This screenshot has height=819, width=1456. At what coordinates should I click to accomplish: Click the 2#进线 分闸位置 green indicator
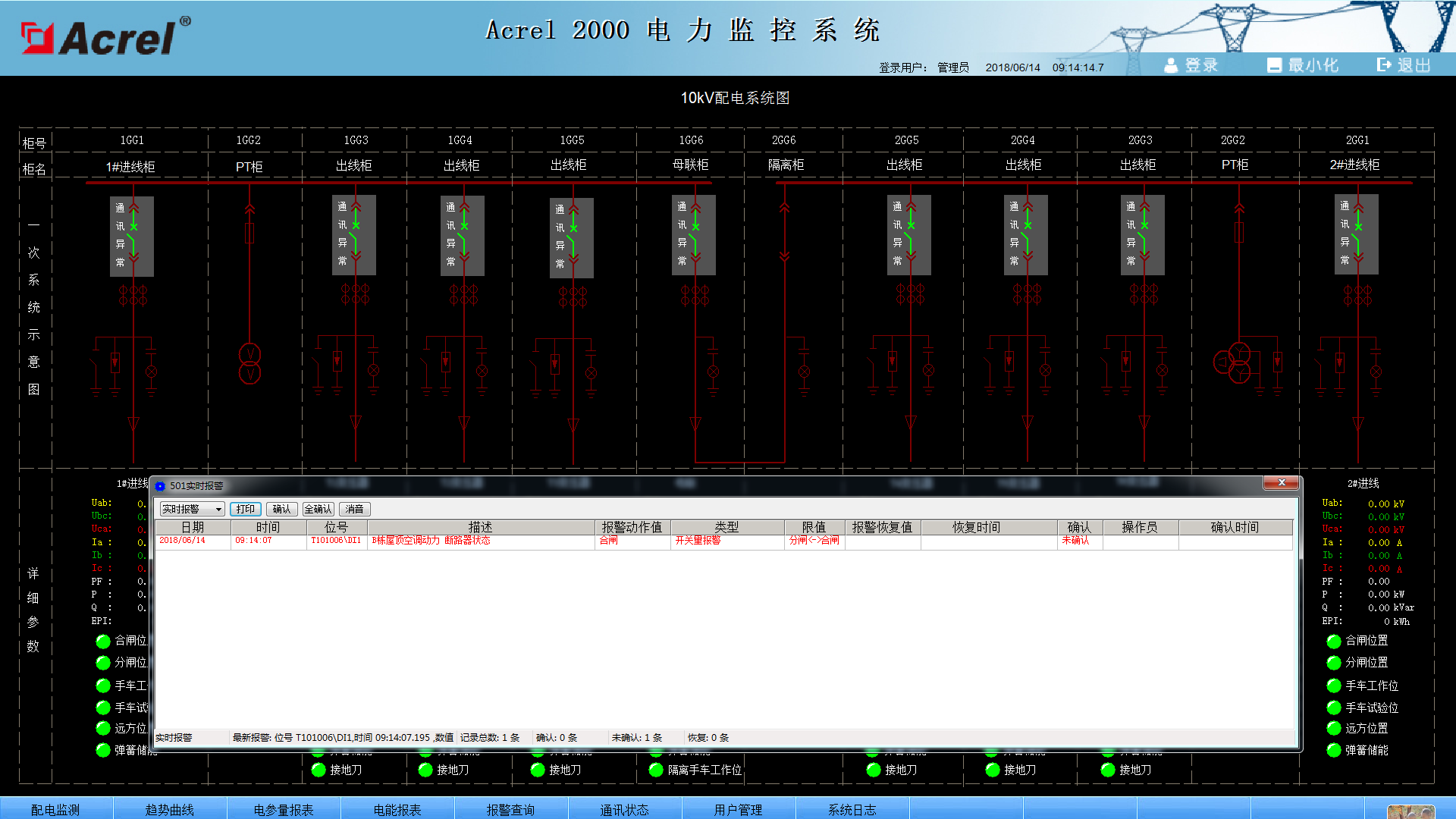[1334, 663]
